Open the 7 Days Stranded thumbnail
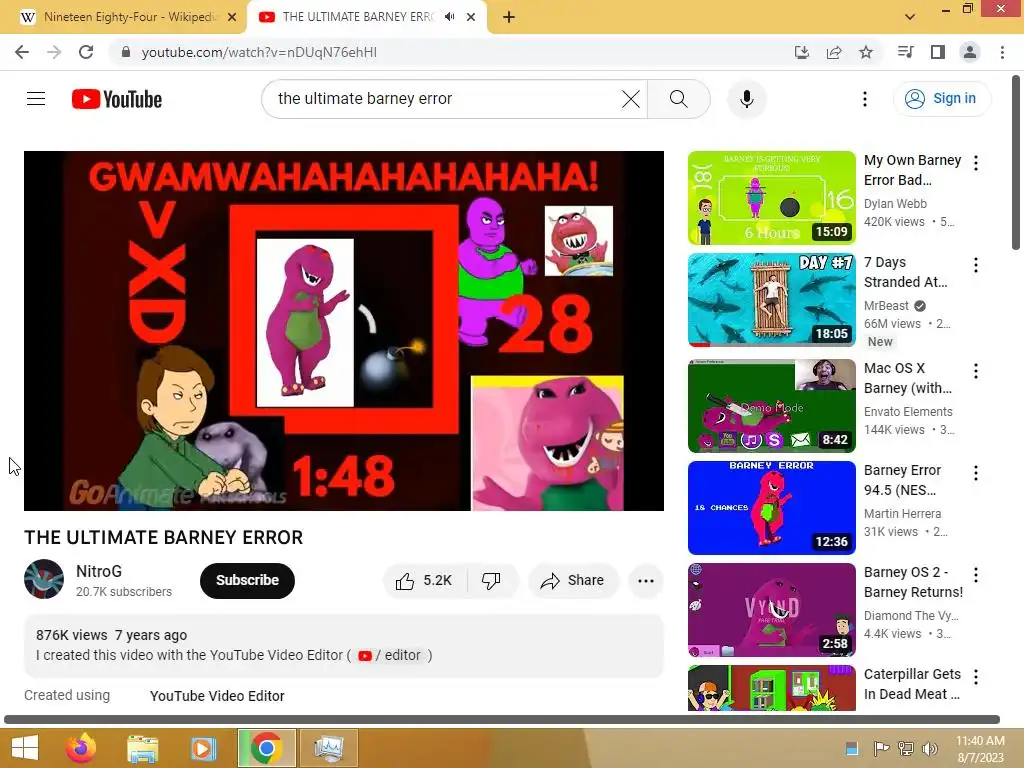 pos(771,300)
